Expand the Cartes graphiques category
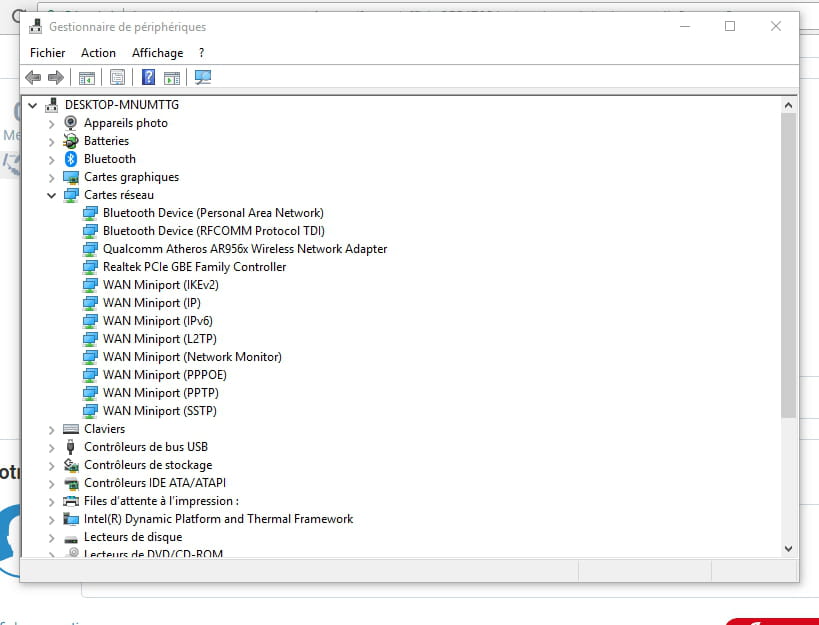 coord(51,178)
